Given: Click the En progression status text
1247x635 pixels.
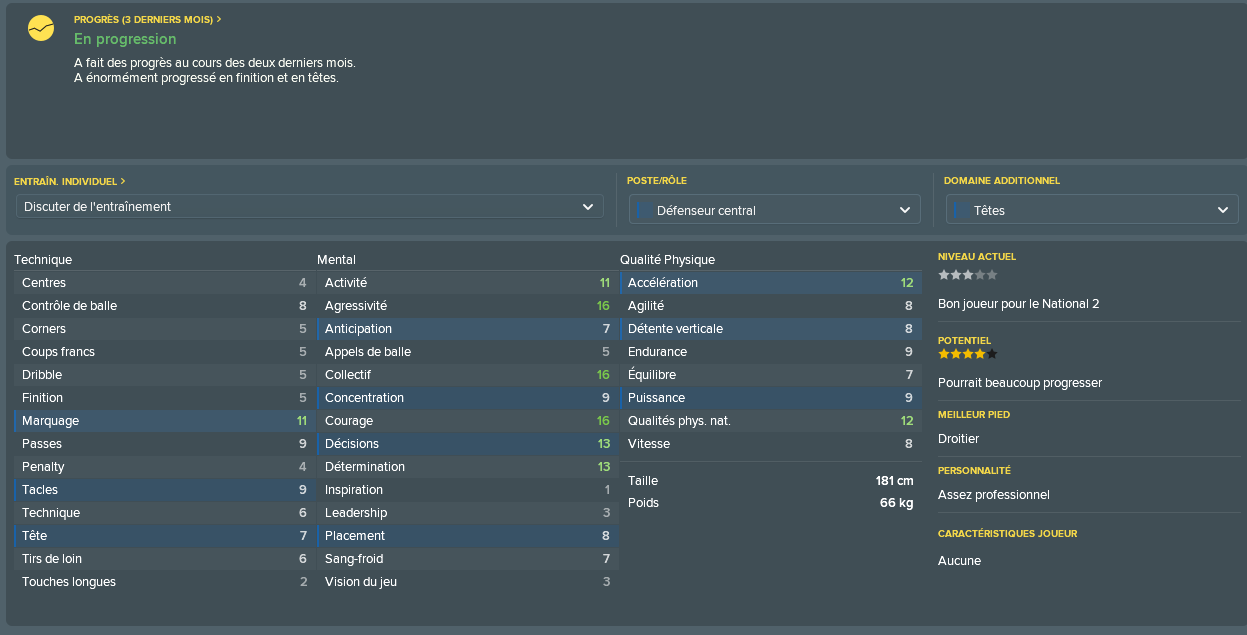Looking at the screenshot, I should click(125, 39).
